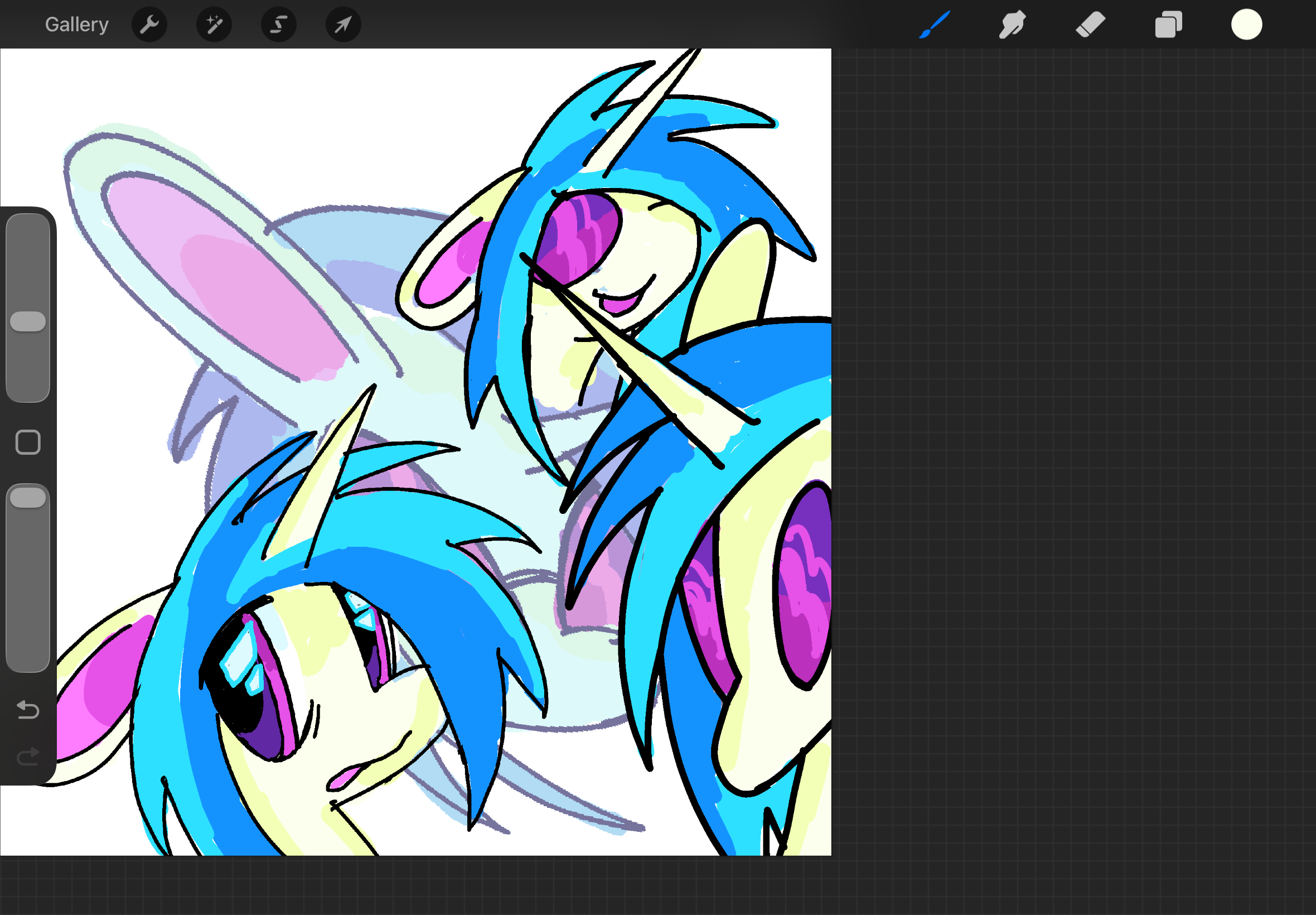Open the Layers panel
The image size is (1316, 915).
coord(1168,25)
